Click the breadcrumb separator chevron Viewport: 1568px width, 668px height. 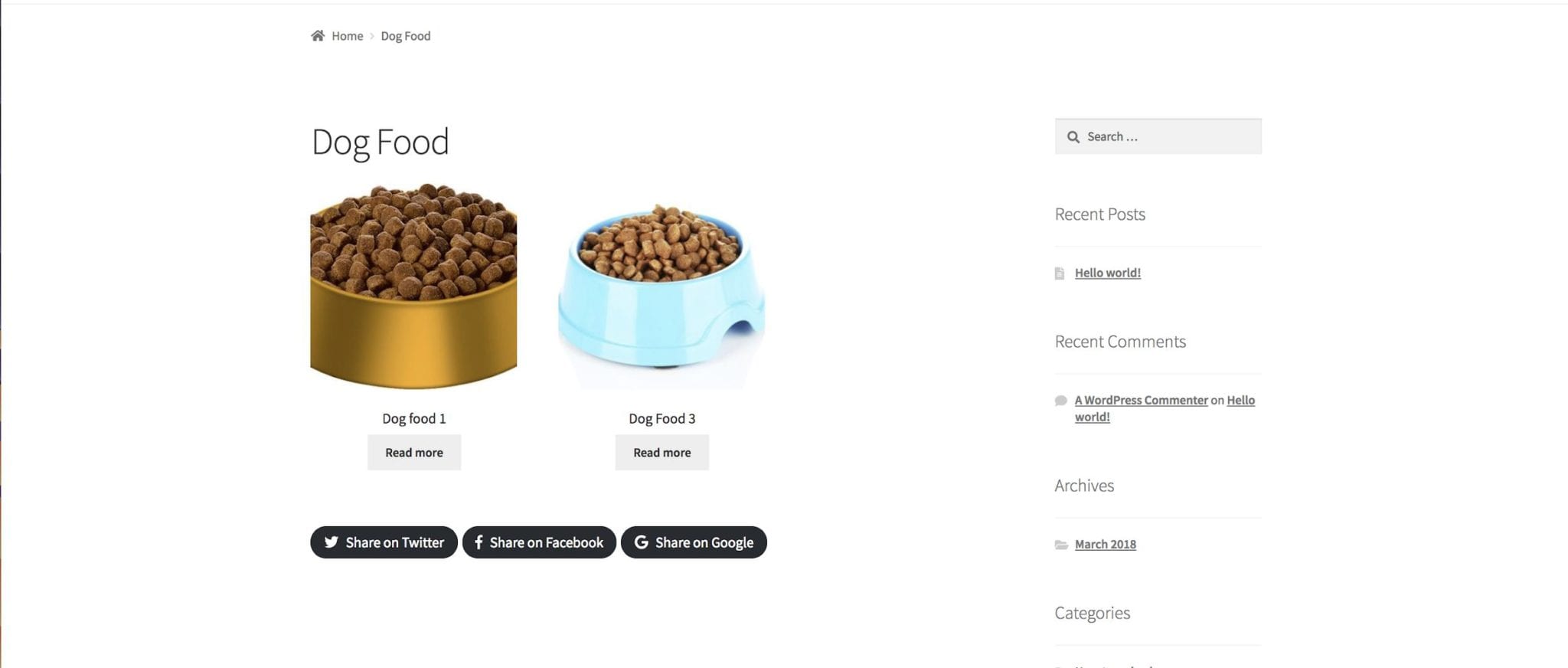[x=372, y=36]
